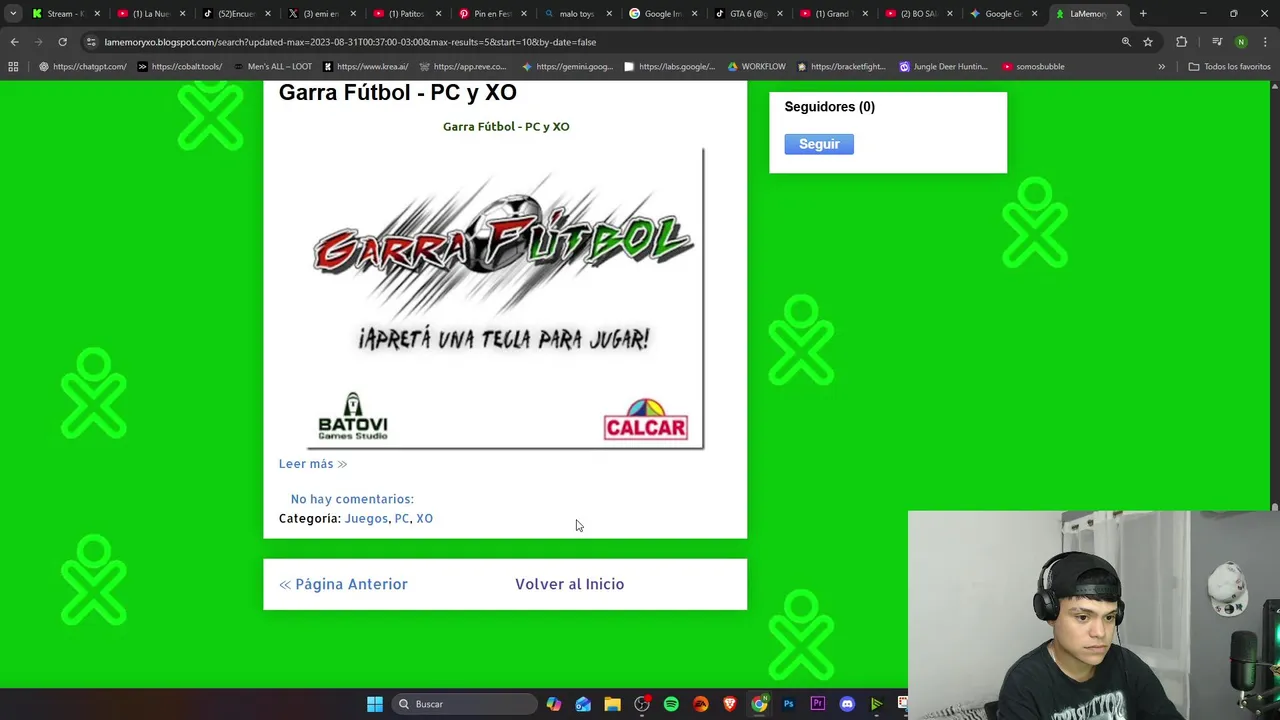Close the Pin en Fest tab
The image size is (1280, 720).
(524, 14)
